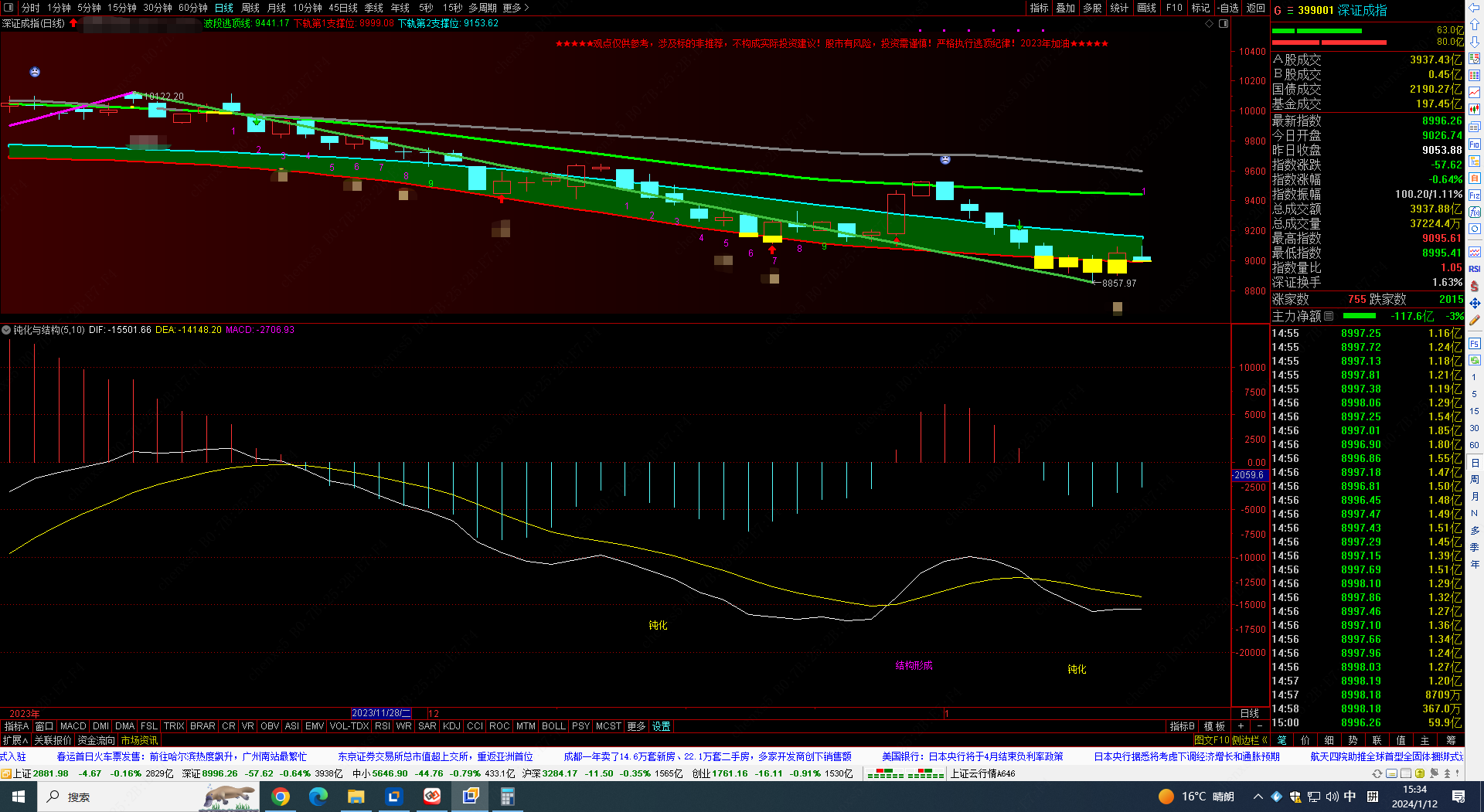Viewport: 1484px width, 812px height.
Task: Open 更多 indicators in bottom indicator bar
Action: click(x=636, y=726)
